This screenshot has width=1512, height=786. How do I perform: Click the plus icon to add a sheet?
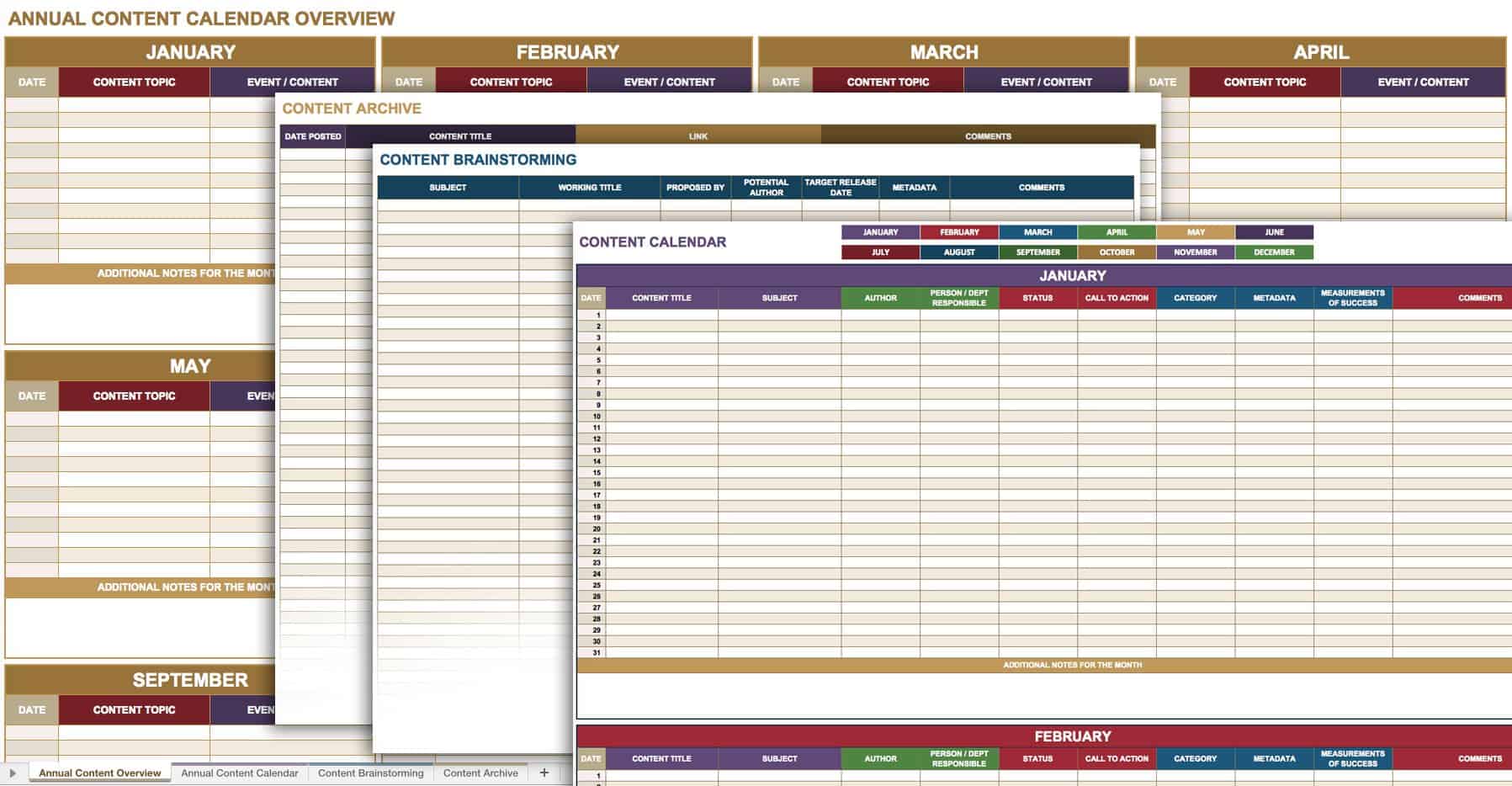[544, 773]
